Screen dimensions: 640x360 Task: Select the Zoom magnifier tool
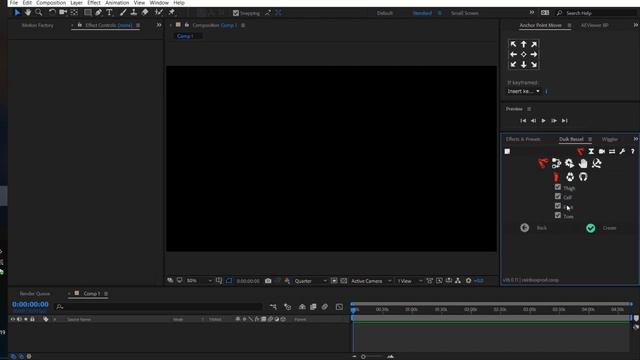click(39, 13)
